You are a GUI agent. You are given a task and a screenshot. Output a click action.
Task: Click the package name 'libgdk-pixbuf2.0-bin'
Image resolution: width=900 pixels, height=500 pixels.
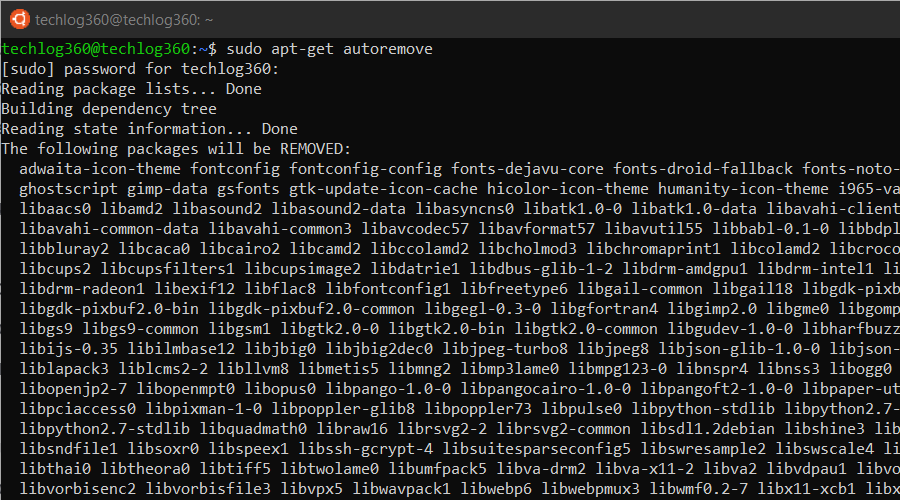(x=109, y=309)
